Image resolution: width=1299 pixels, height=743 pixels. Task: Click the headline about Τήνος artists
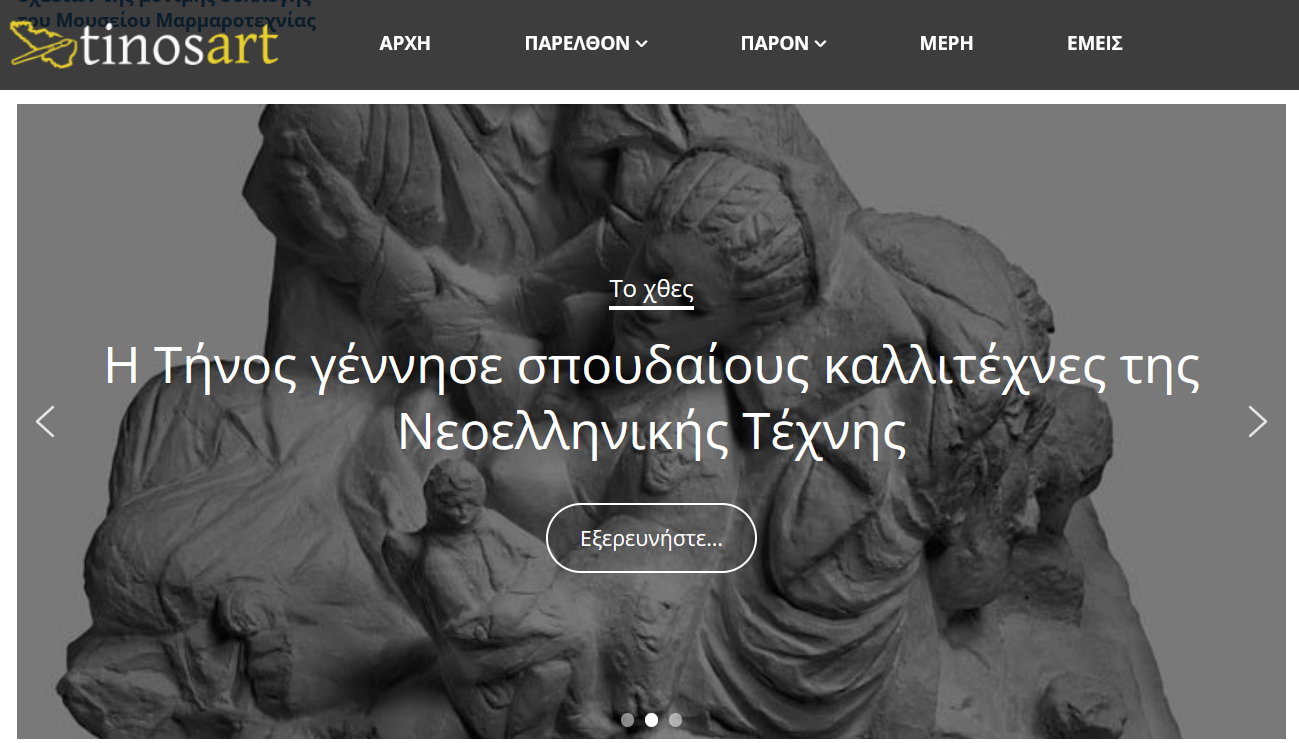[x=651, y=400]
